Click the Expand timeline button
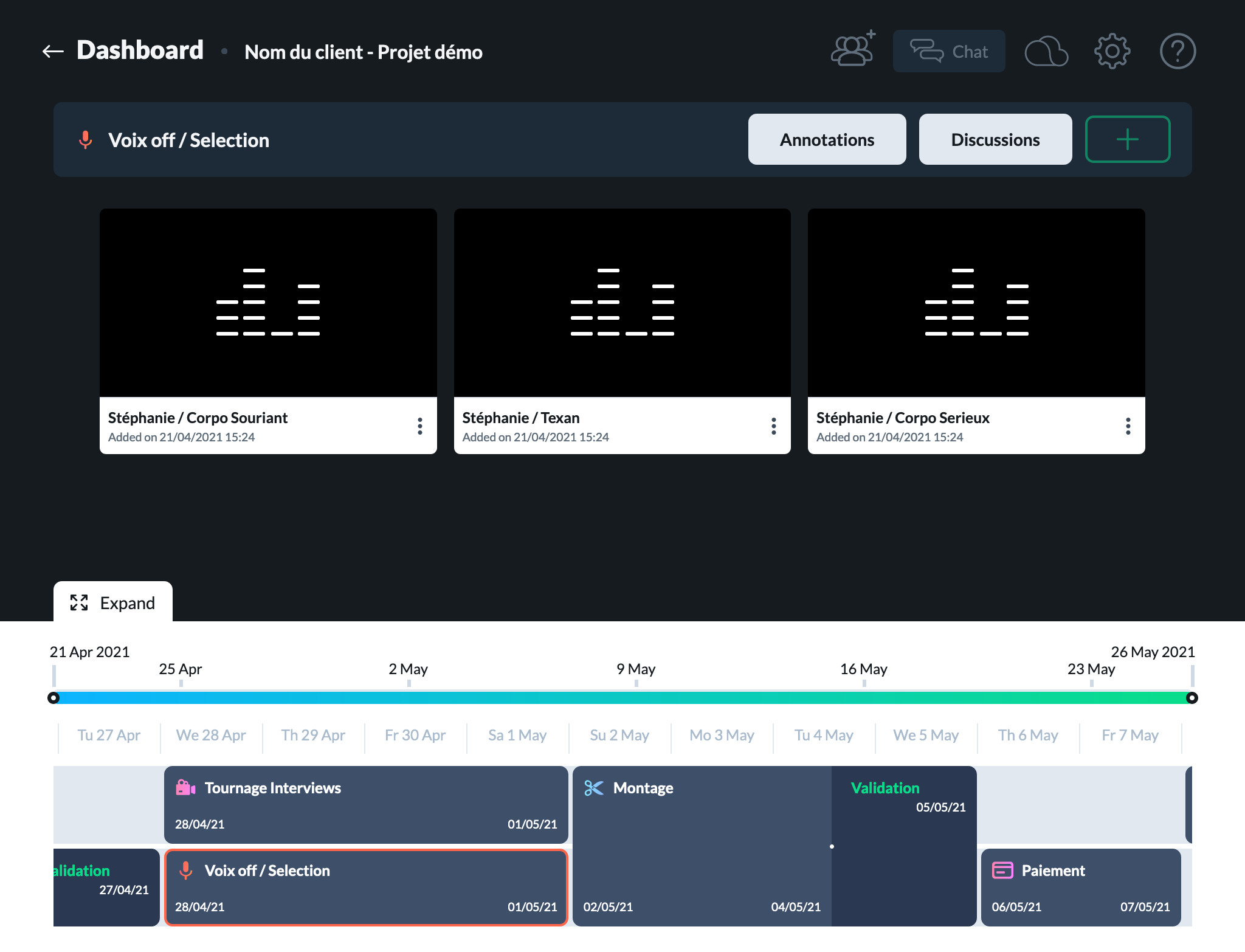This screenshot has height=952, width=1245. point(113,602)
